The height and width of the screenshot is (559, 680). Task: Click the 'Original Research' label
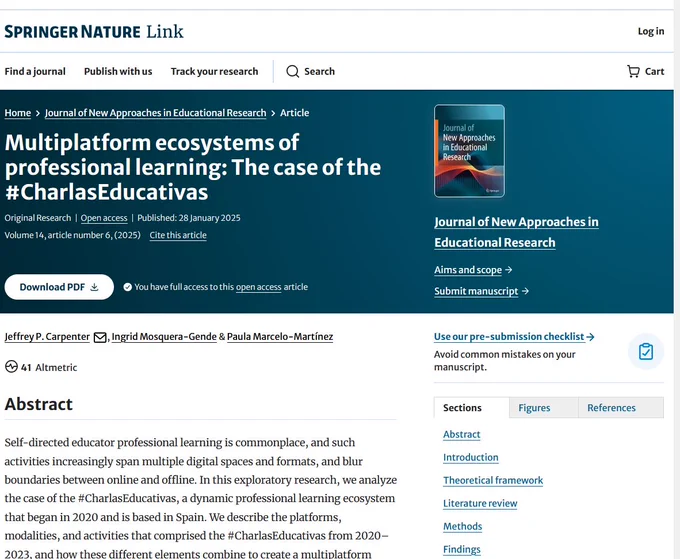[38, 218]
